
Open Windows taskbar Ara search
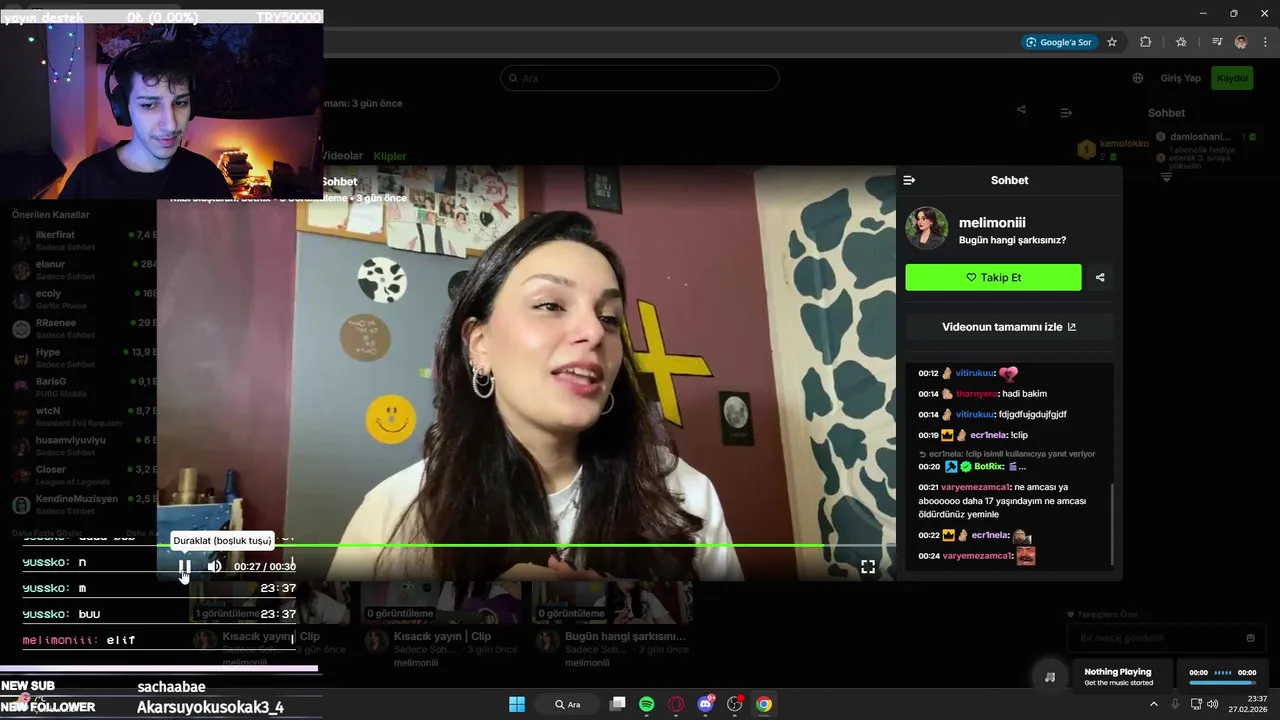569,704
